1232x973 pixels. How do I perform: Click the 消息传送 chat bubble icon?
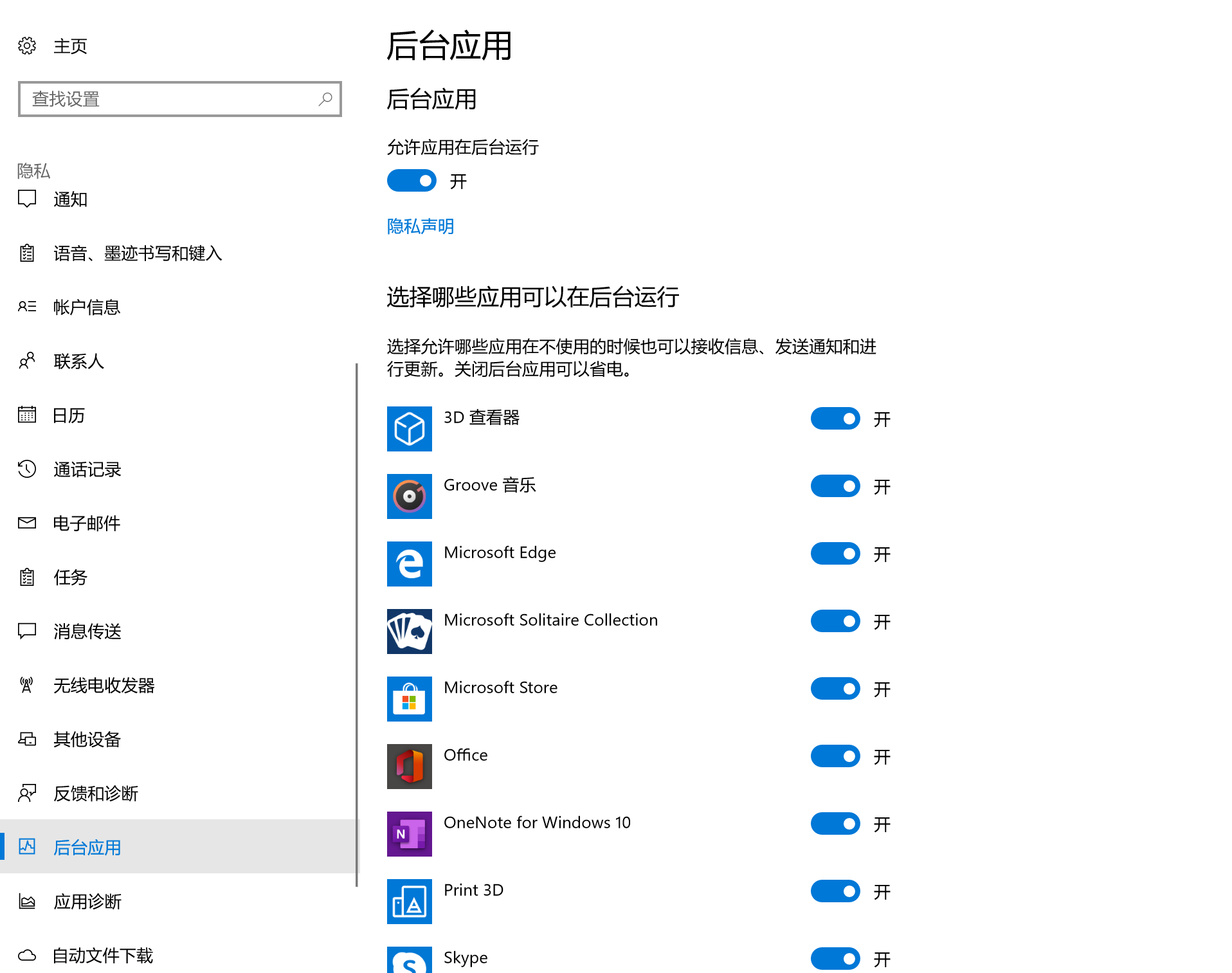tap(27, 632)
